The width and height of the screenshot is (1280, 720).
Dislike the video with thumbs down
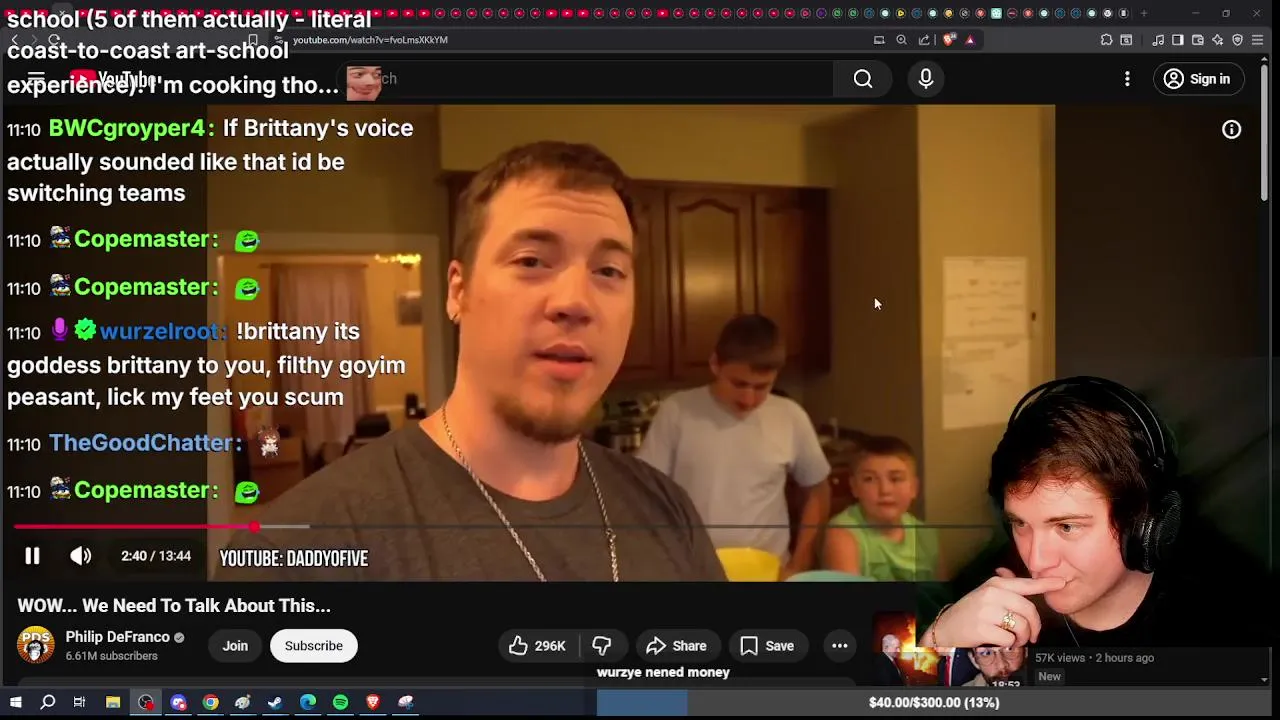(602, 645)
